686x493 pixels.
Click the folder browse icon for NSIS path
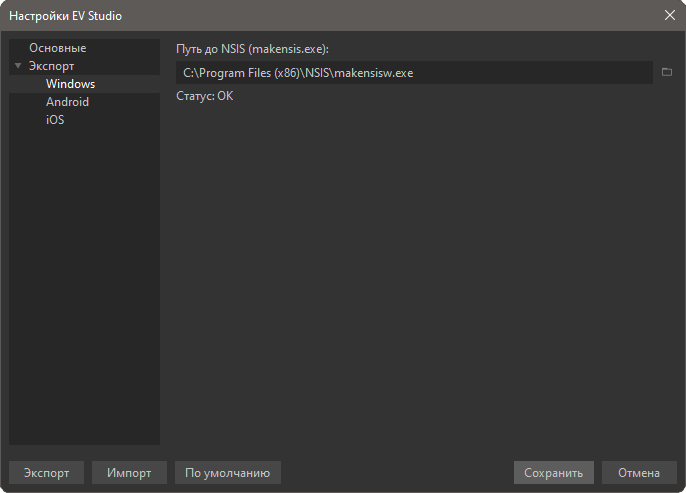click(x=667, y=72)
